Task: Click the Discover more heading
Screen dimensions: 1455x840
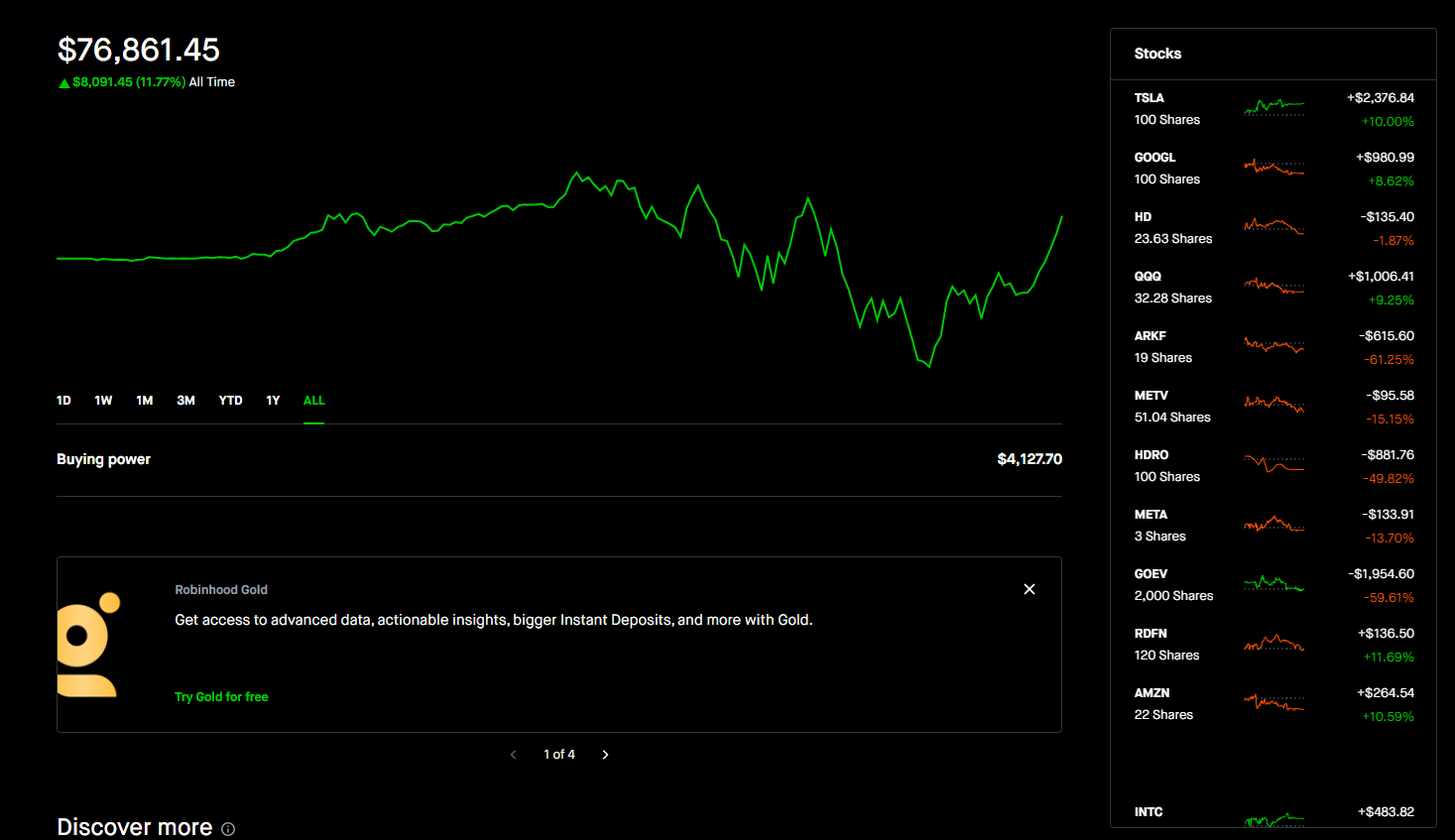Action: pyautogui.click(x=135, y=827)
